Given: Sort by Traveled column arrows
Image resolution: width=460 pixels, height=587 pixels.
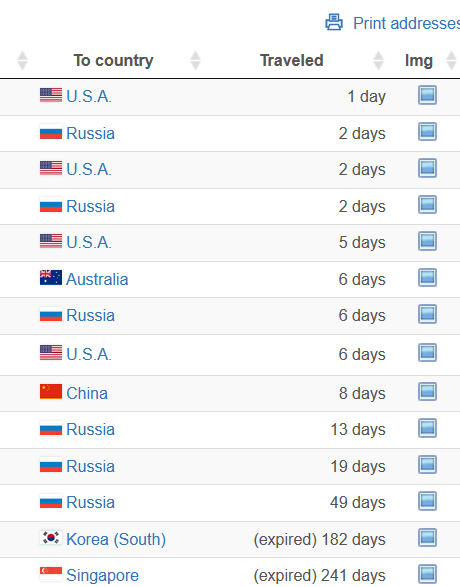Looking at the screenshot, I should (x=378, y=60).
